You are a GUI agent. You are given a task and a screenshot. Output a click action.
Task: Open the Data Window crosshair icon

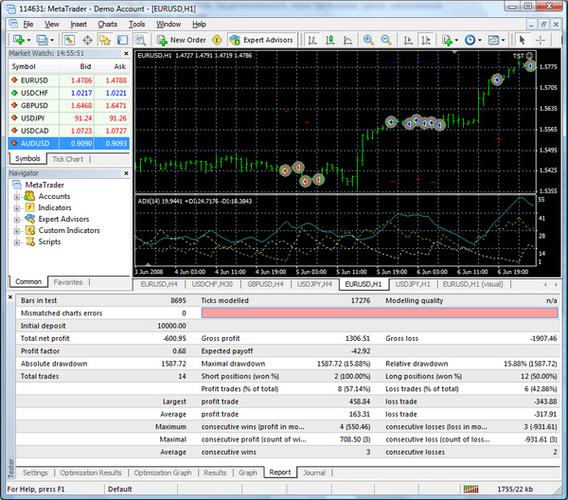coord(87,40)
